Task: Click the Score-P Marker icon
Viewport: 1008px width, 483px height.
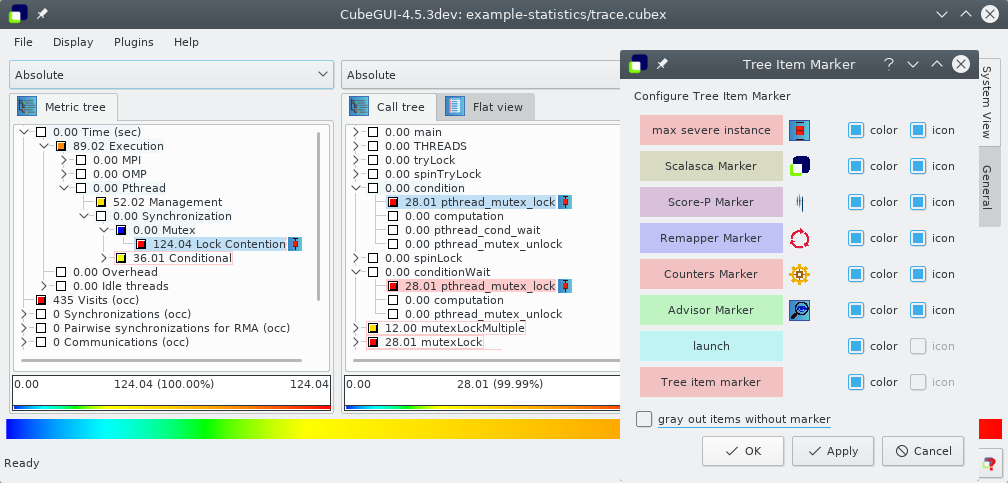Action: [x=799, y=202]
